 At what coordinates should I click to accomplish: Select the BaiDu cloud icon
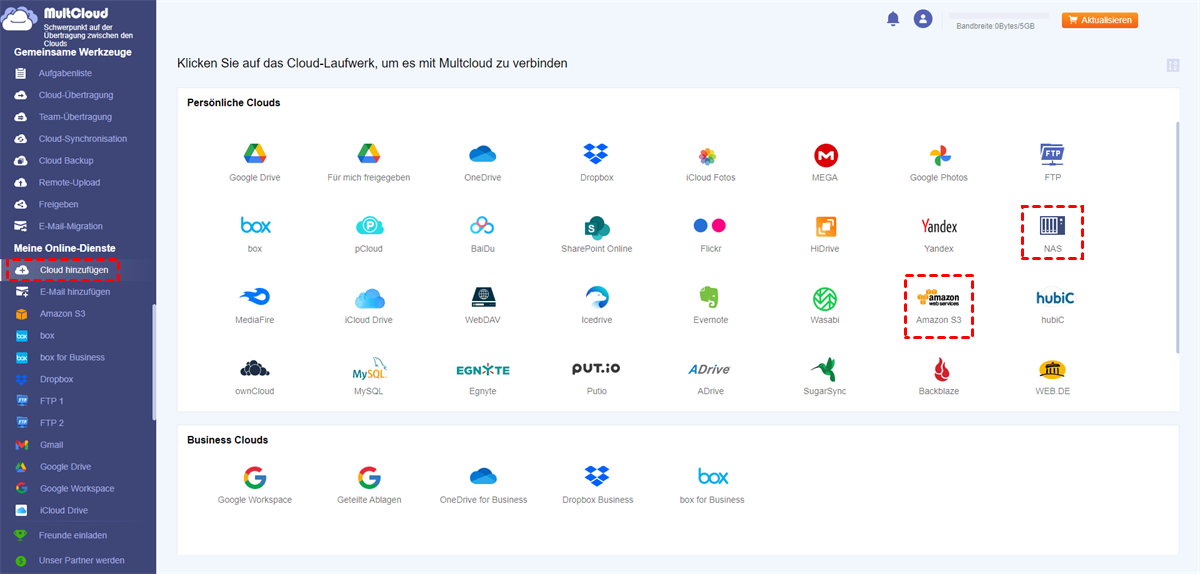483,226
